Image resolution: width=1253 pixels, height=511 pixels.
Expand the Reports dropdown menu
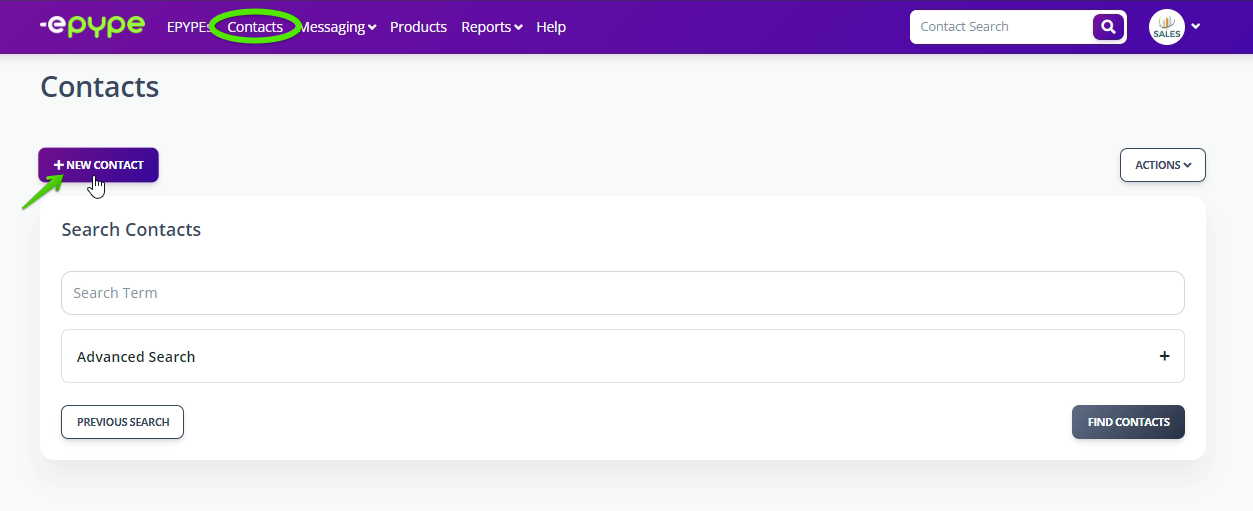pos(492,27)
